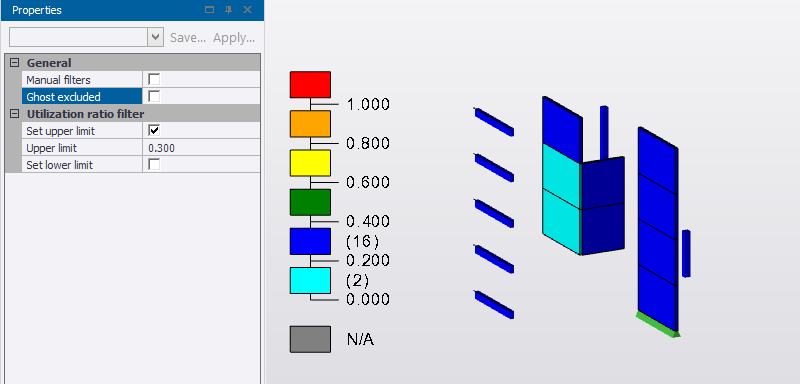Viewport: 800px width, 384px height.
Task: Select the green support at wall base
Action: (x=658, y=325)
